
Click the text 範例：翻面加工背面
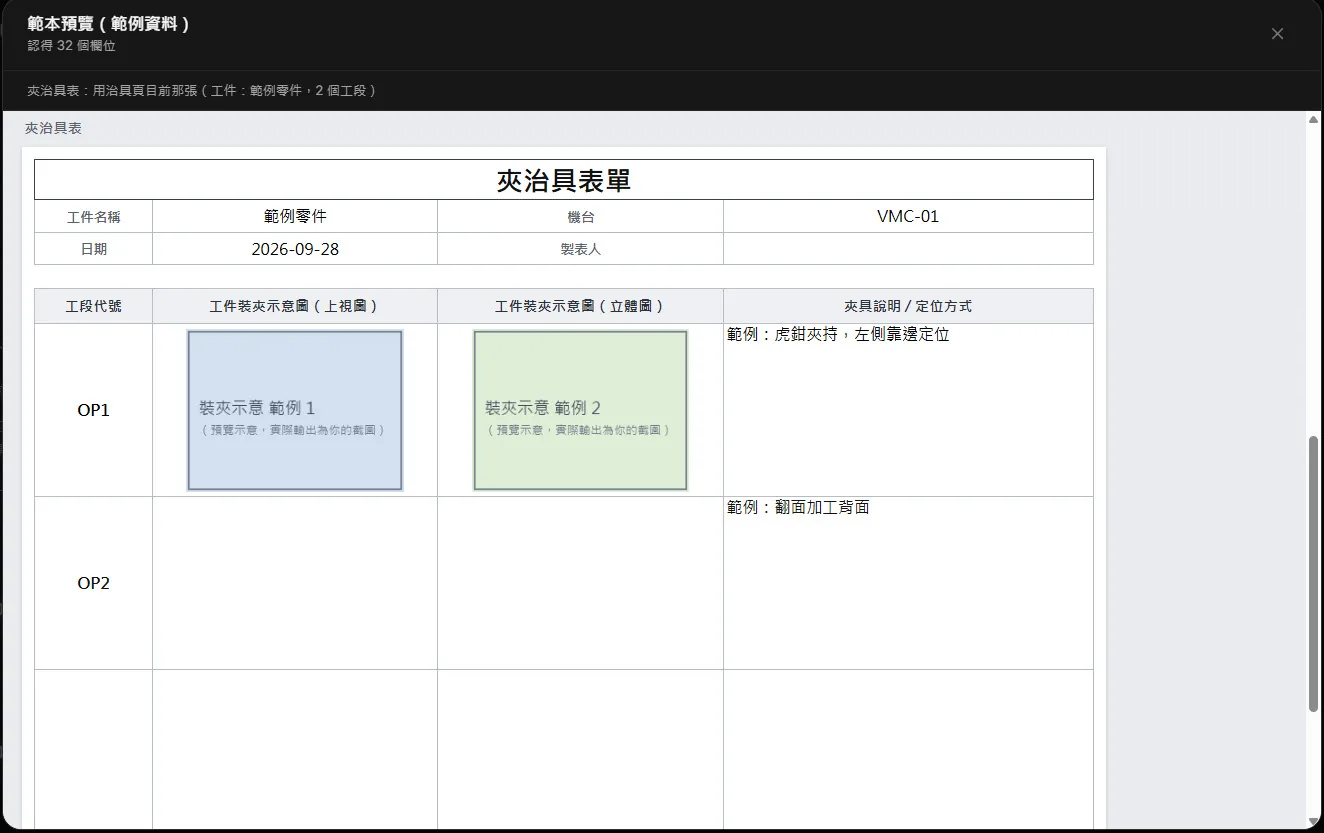[x=798, y=508]
